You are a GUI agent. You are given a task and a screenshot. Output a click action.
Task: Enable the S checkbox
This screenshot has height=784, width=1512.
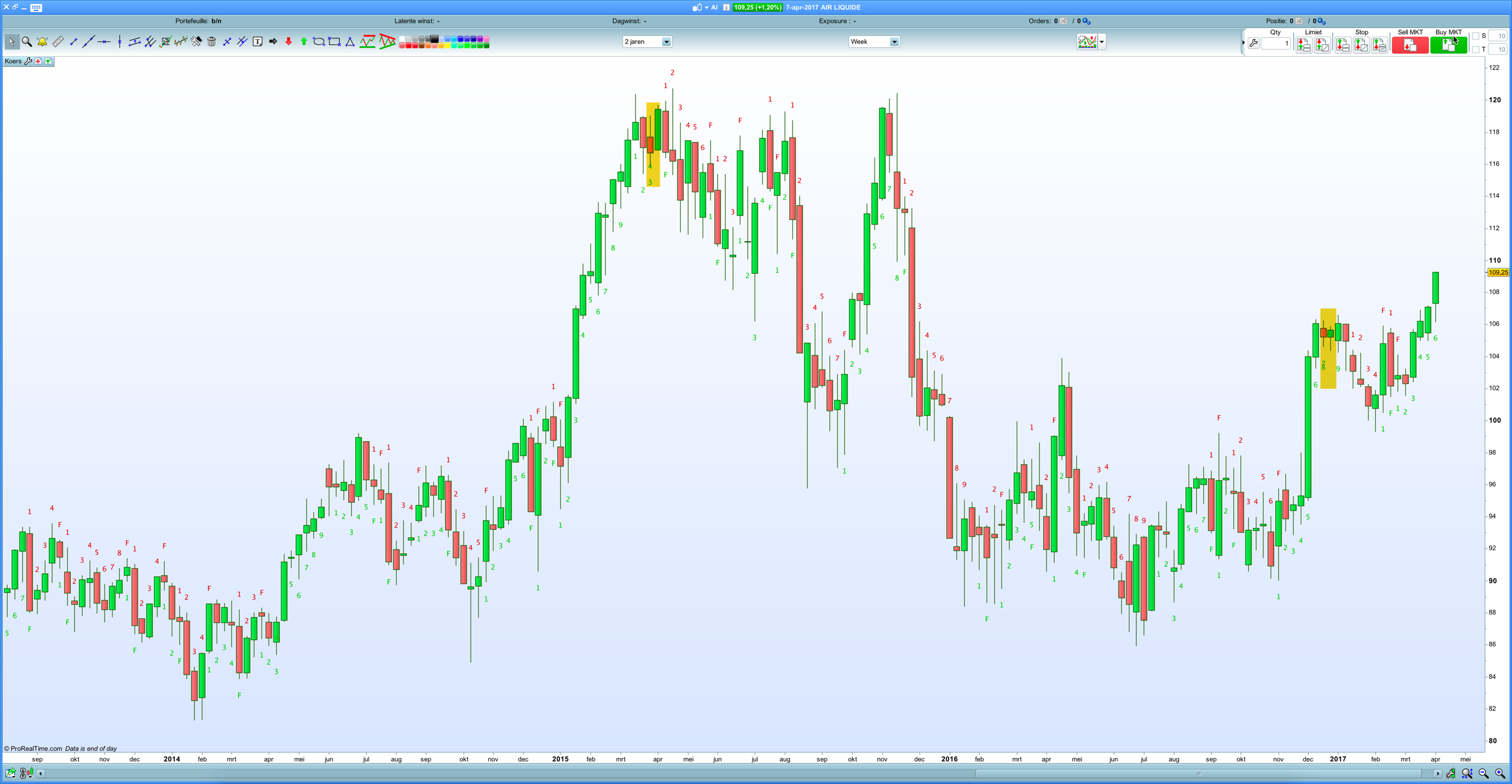[1475, 36]
